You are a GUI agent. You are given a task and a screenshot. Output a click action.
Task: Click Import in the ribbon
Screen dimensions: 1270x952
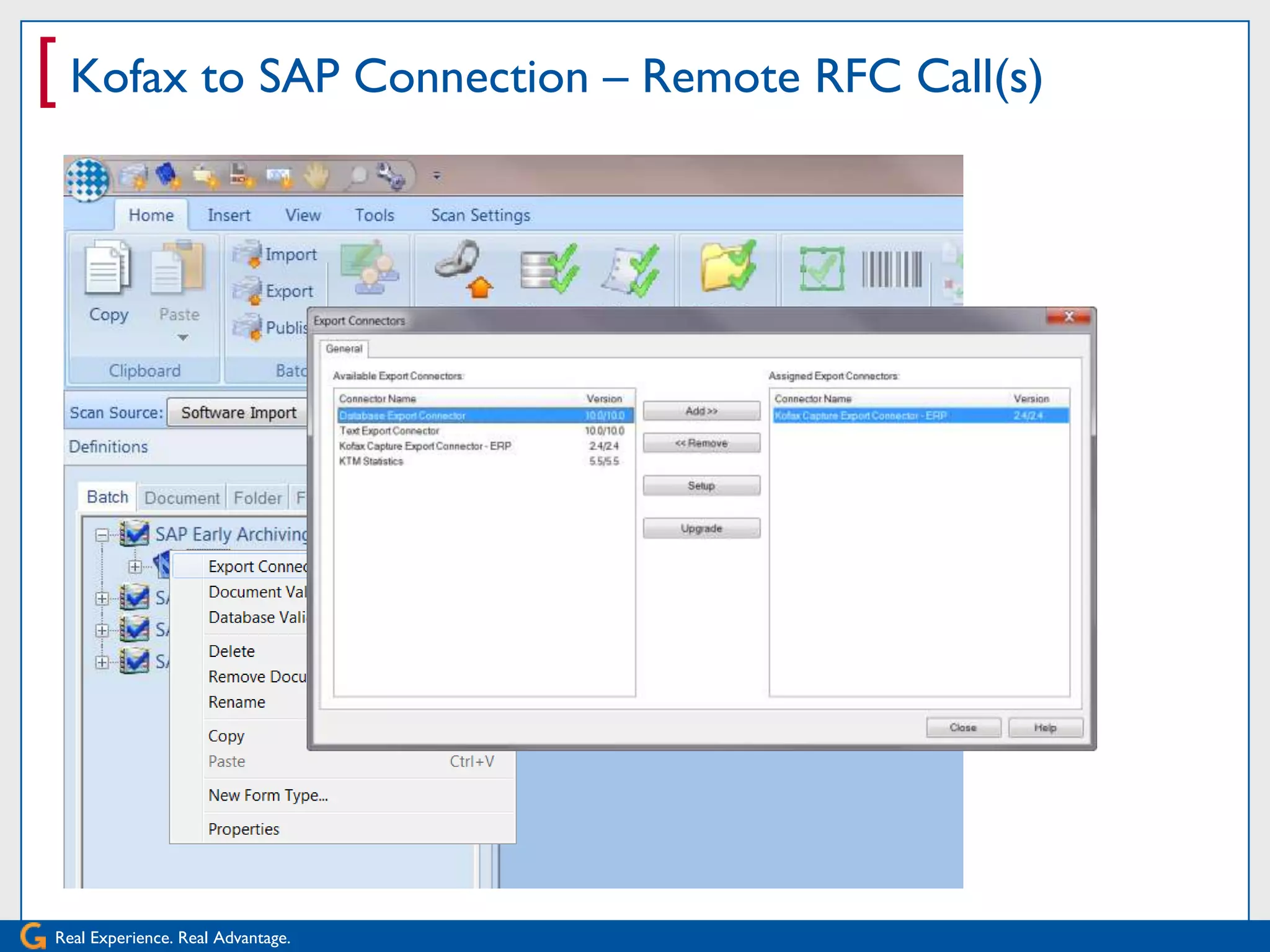tap(276, 255)
